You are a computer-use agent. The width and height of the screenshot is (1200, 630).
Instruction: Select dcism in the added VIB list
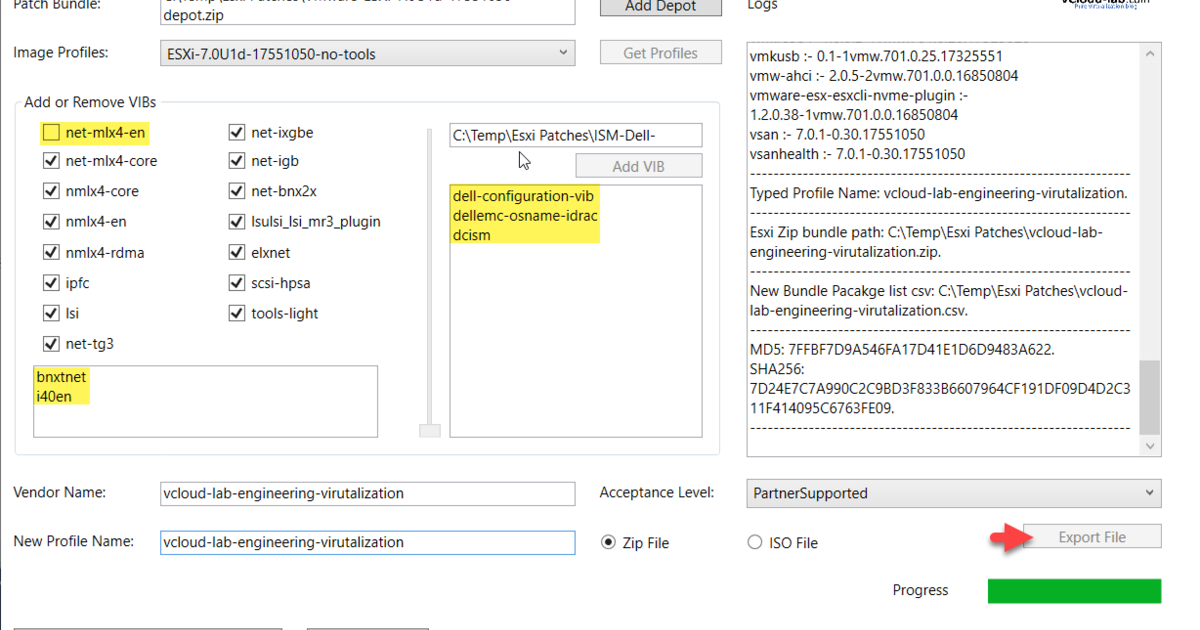472,235
